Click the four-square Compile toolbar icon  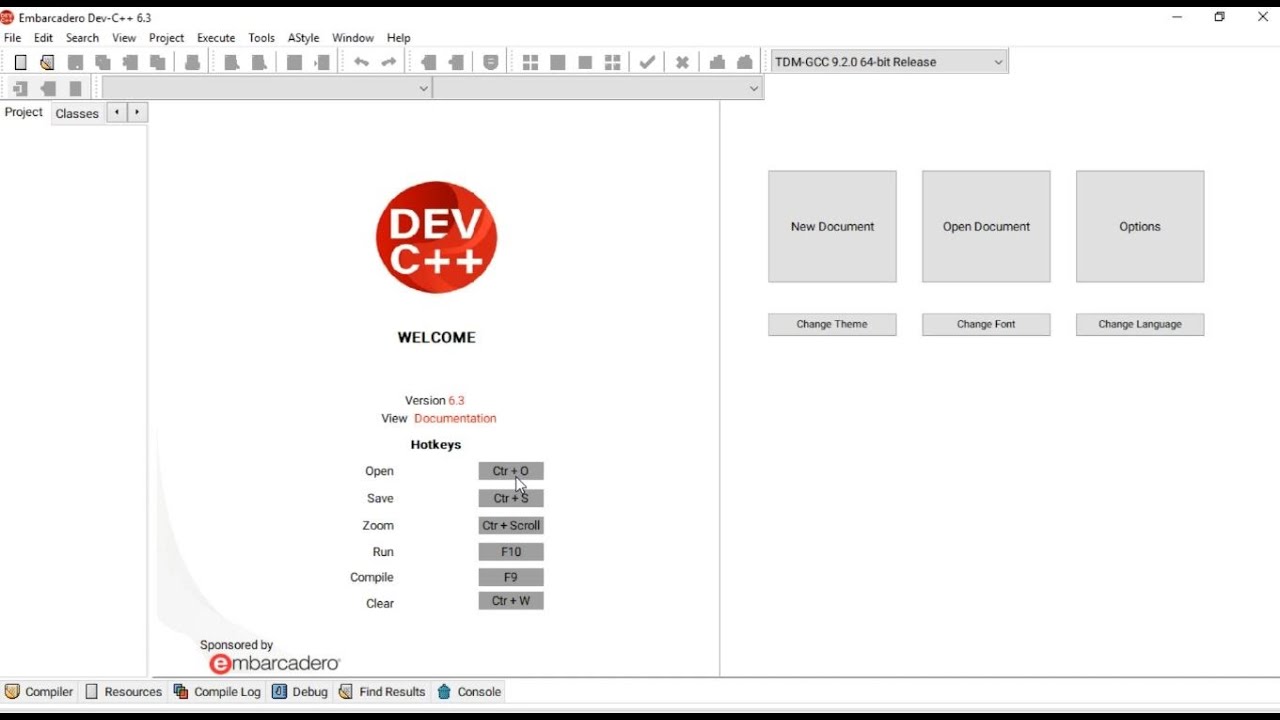pos(530,62)
